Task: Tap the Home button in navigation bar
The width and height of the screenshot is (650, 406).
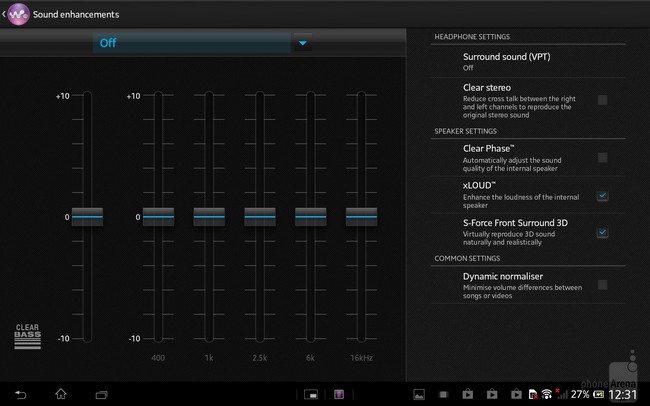Action: (60, 393)
